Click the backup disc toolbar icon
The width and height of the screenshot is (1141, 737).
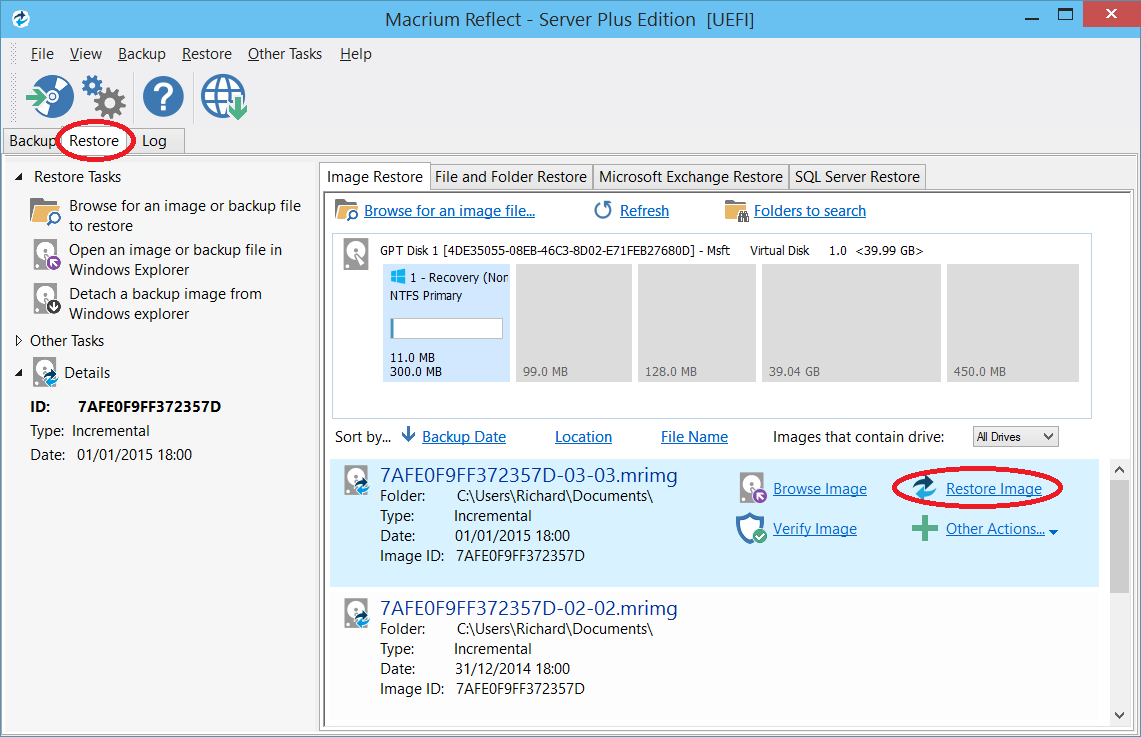pyautogui.click(x=49, y=96)
